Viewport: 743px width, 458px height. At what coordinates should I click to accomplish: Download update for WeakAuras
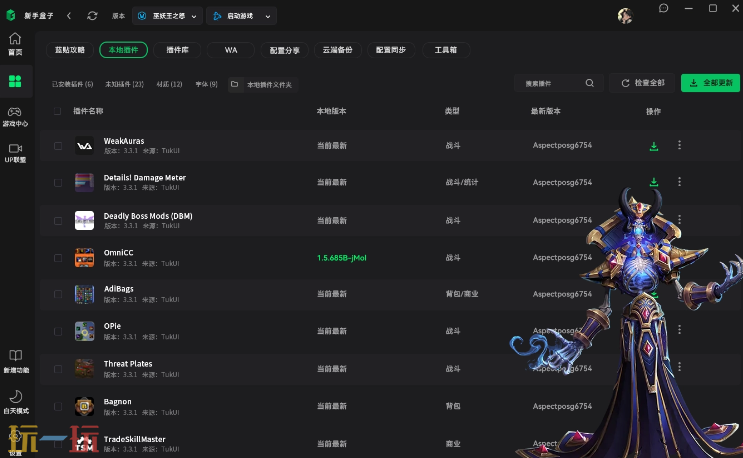(x=654, y=146)
